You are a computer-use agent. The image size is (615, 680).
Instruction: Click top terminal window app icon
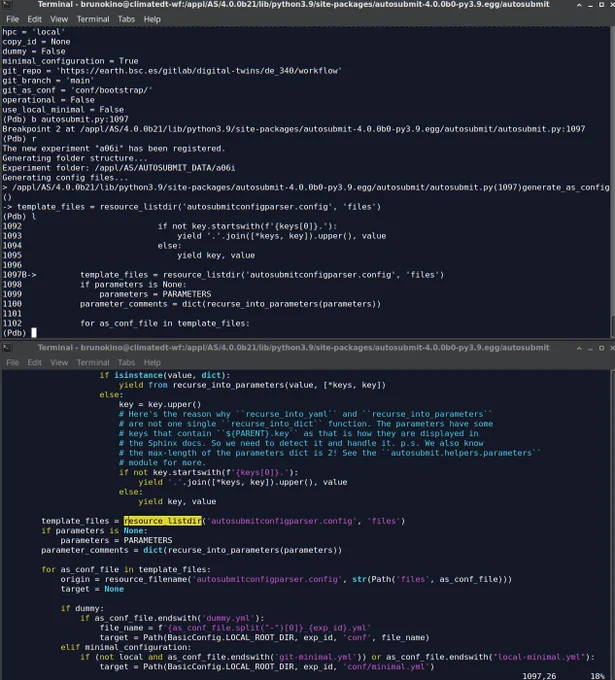(x=7, y=5)
